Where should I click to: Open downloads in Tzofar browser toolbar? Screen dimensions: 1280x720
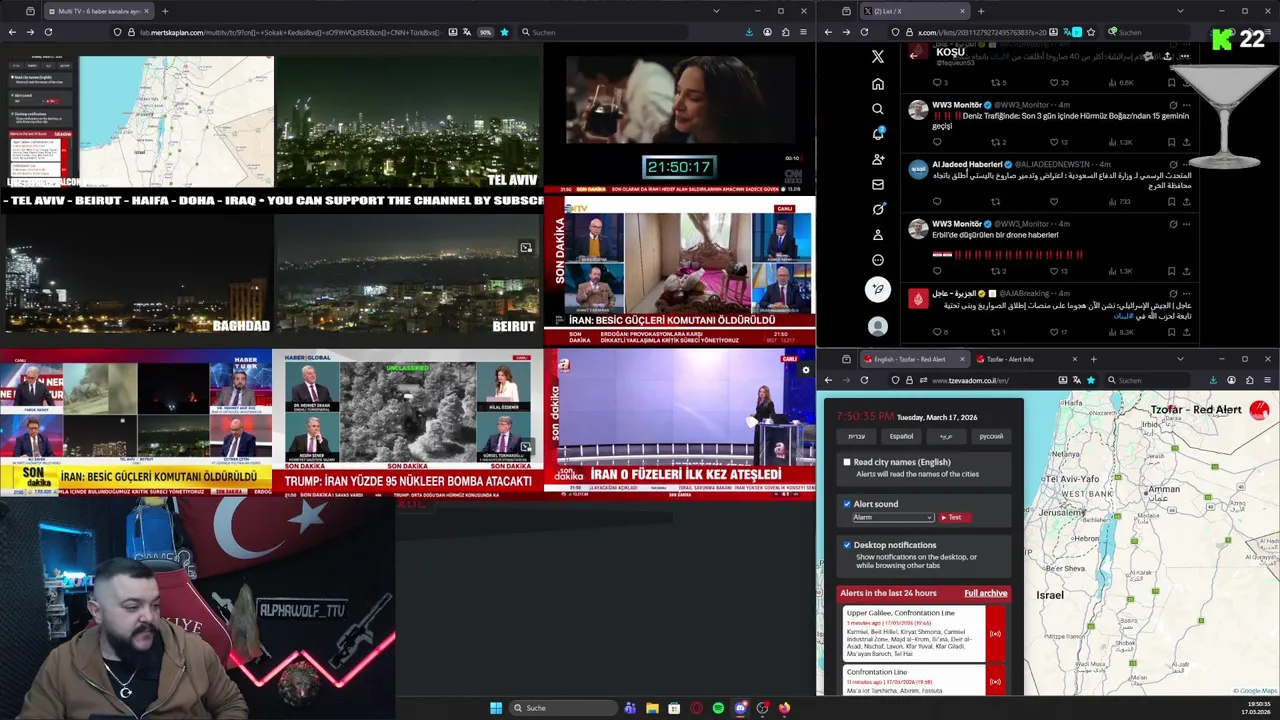tap(1214, 380)
